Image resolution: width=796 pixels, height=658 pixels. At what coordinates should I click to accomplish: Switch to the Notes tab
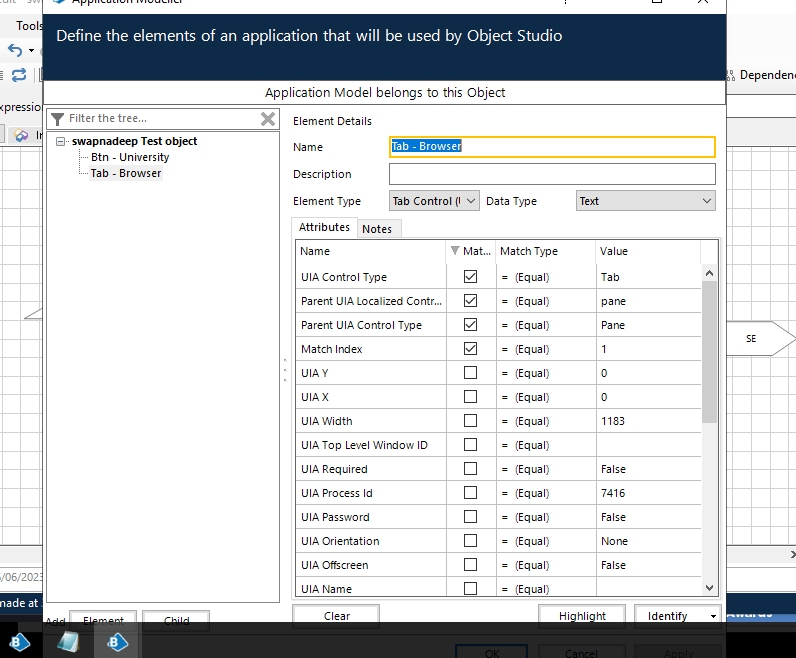tap(377, 229)
